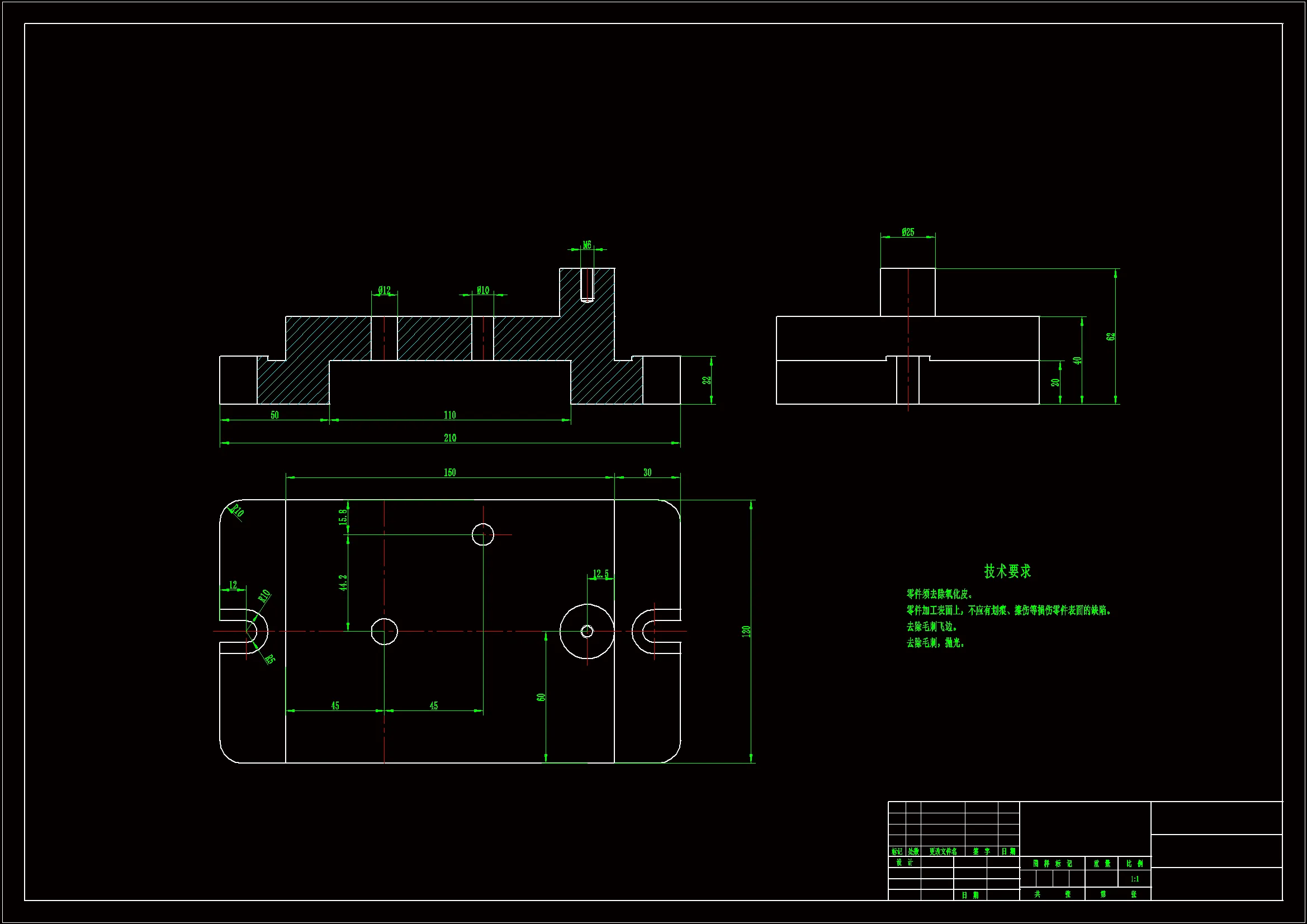1307x924 pixels.
Task: Select the 更改文件名 header cell
Action: 943,852
